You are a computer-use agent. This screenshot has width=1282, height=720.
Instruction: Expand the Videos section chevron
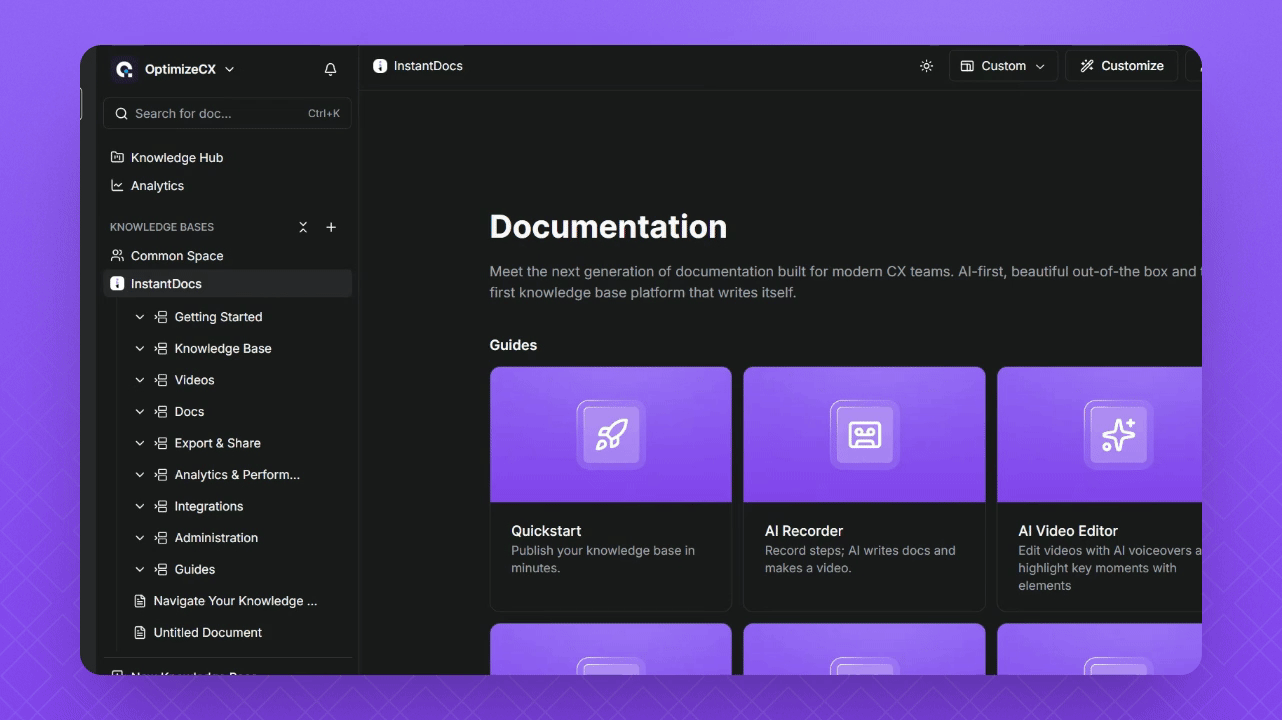pos(140,380)
